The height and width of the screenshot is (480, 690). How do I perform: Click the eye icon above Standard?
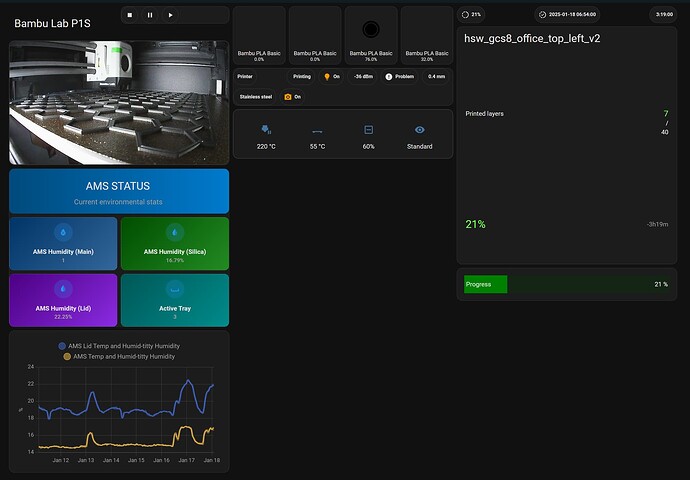coord(419,130)
